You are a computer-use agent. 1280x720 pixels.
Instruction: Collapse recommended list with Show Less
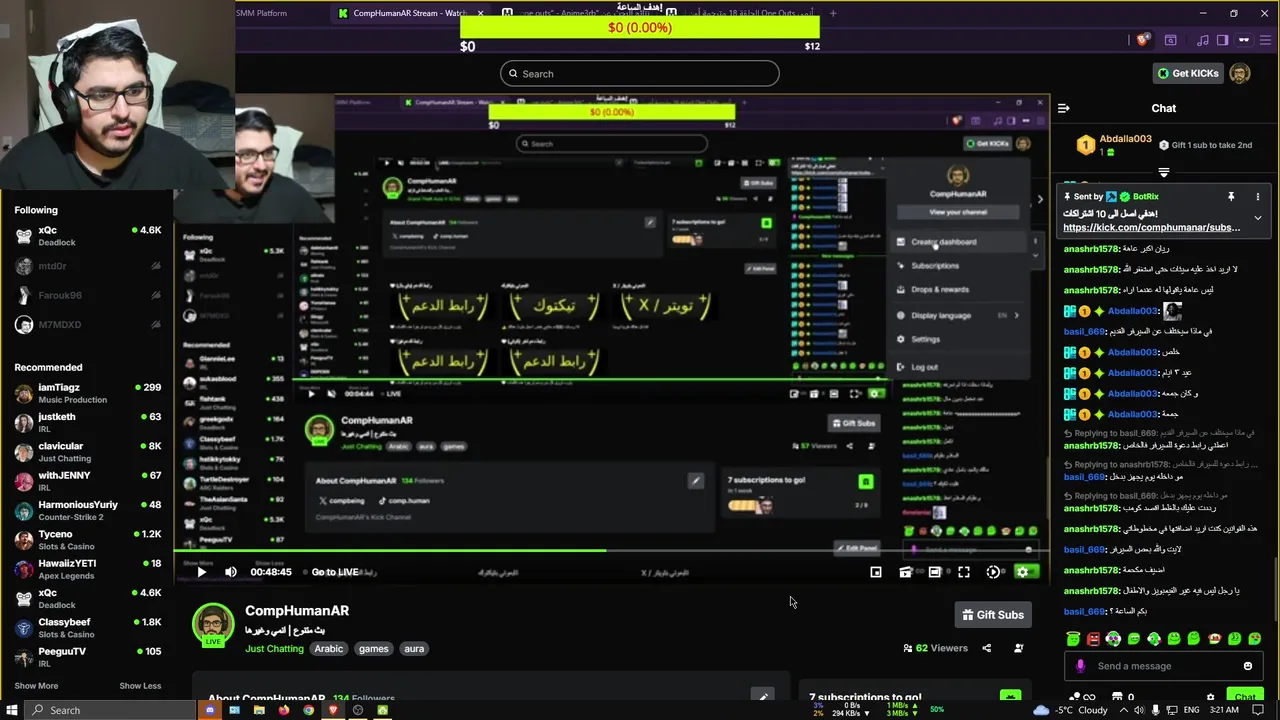(x=140, y=686)
